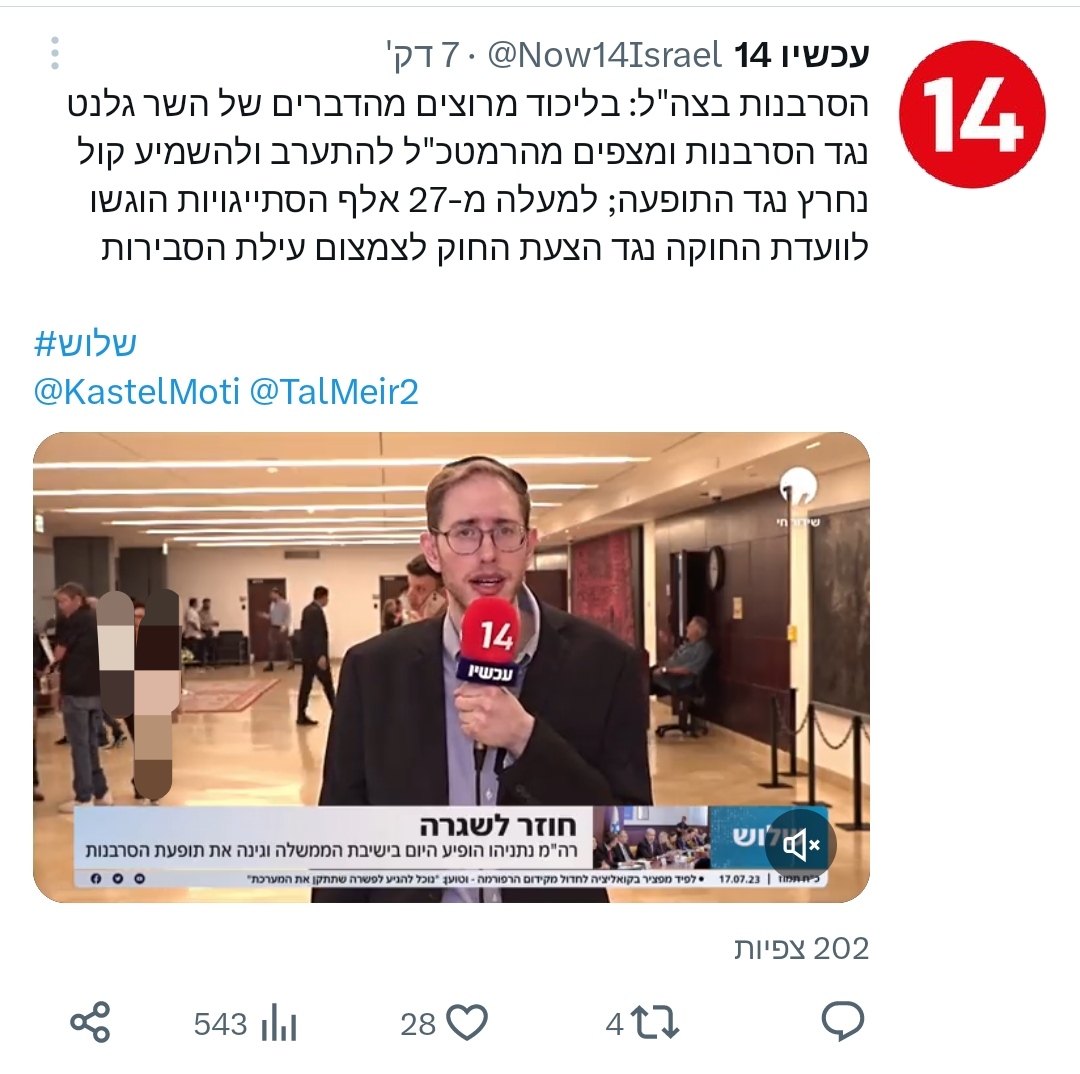Open the @KastelMoti mention
The width and height of the screenshot is (1080, 1074).
coord(136,392)
